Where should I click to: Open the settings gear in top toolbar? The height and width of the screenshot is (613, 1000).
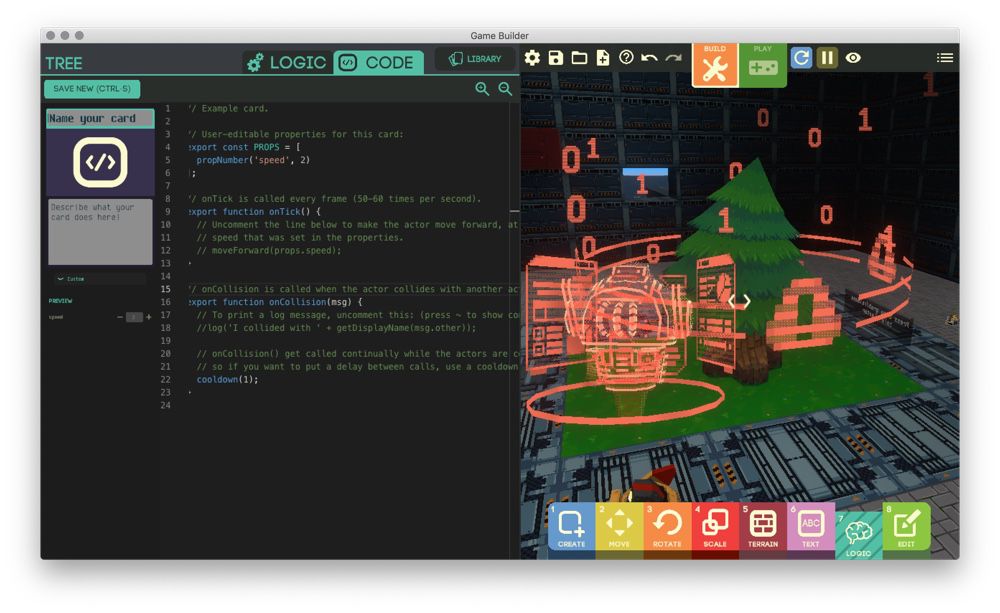point(532,58)
